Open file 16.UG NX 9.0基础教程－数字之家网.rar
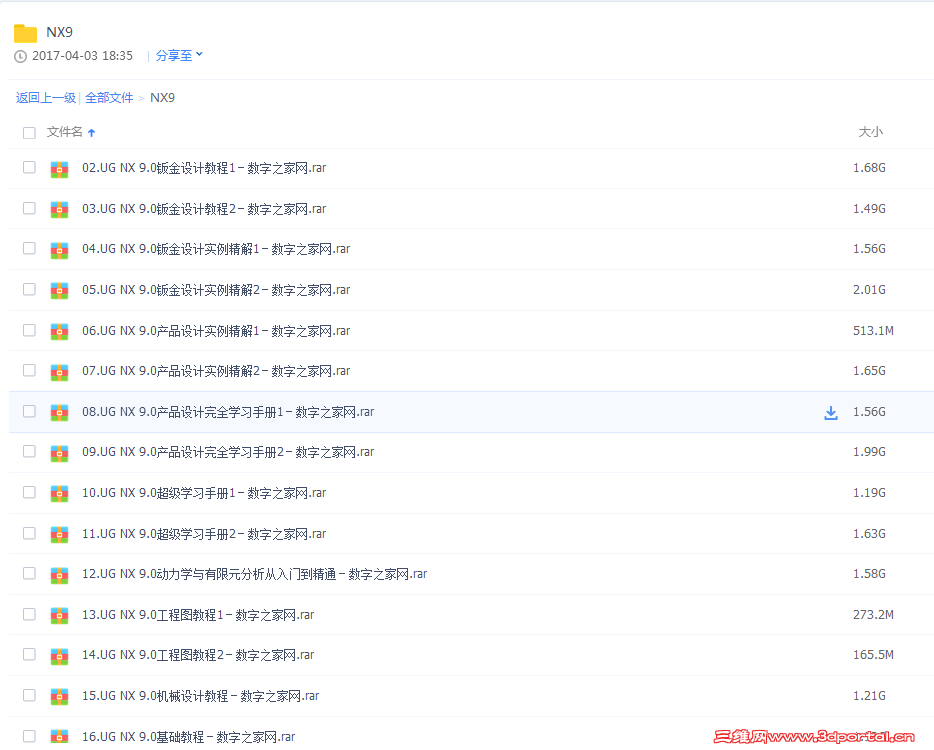This screenshot has height=750, width=934. pos(188,737)
